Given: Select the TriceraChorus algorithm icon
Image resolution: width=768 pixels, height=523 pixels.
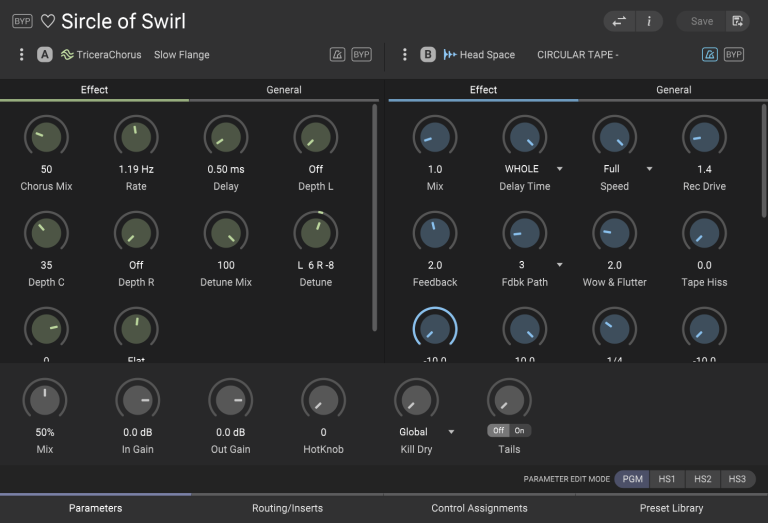Looking at the screenshot, I should [67, 54].
